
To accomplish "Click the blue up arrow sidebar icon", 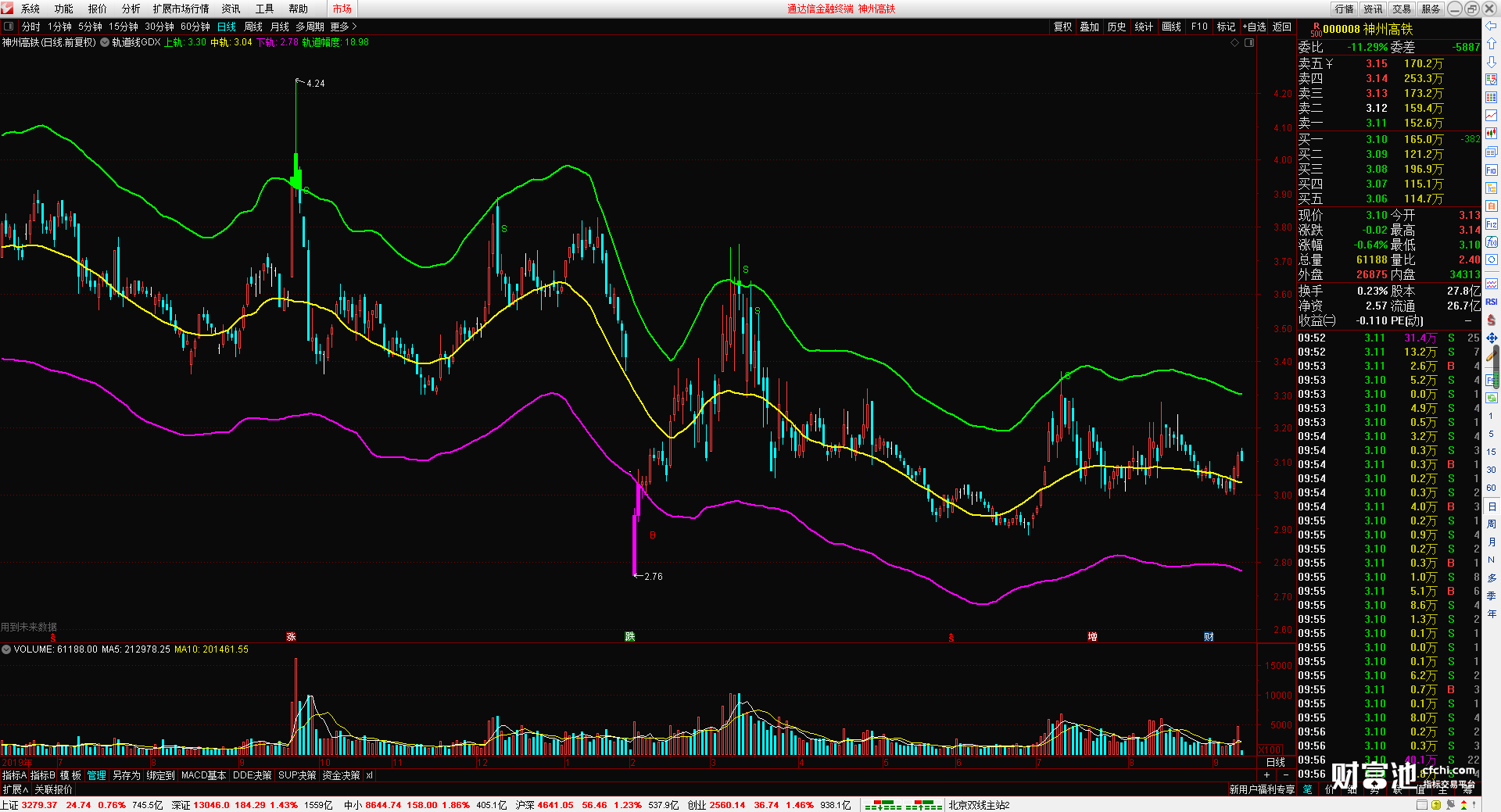I will click(1491, 44).
